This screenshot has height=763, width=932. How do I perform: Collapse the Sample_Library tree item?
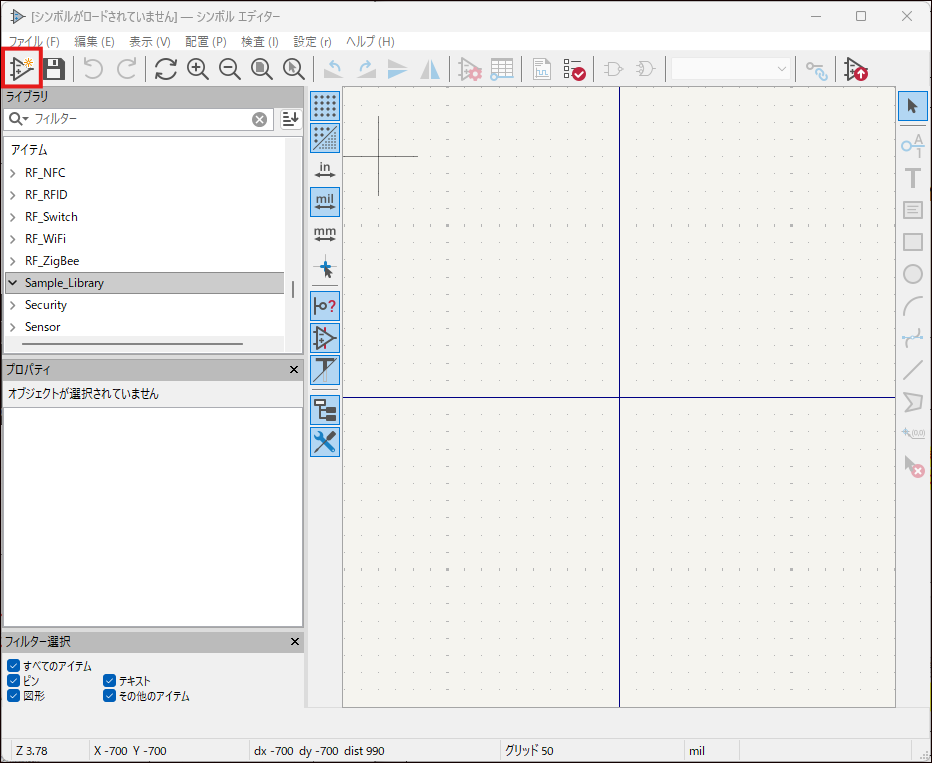click(12, 283)
